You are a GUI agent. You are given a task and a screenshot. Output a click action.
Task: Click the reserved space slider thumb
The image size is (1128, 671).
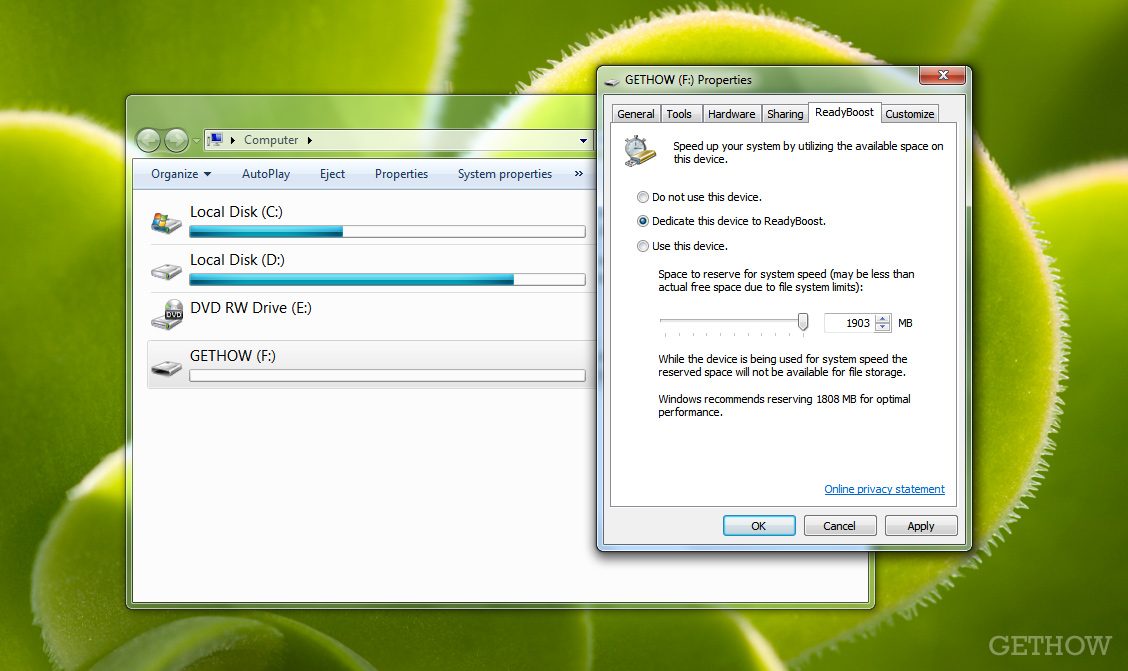tap(803, 322)
